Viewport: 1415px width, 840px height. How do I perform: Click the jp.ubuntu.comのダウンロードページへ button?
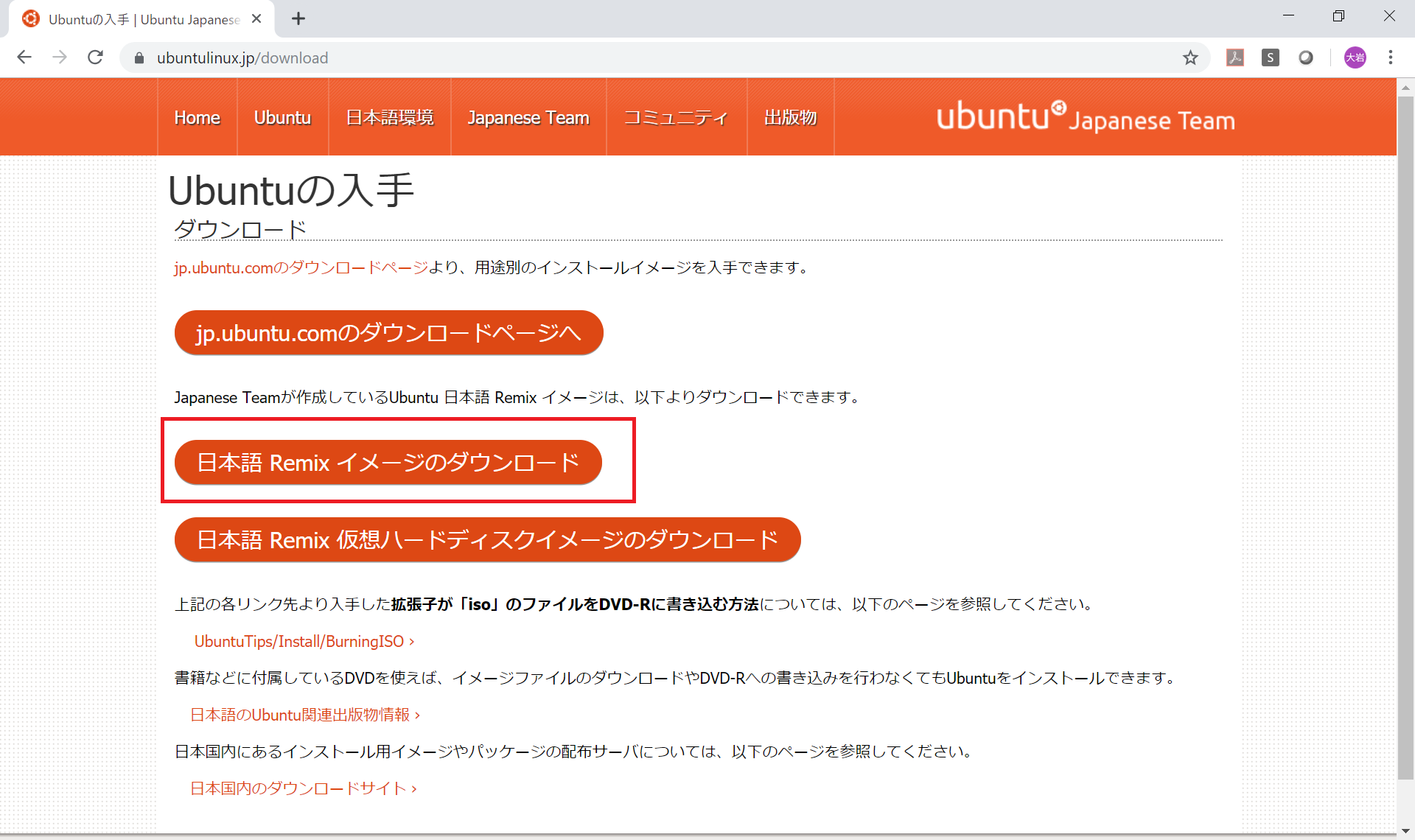389,333
